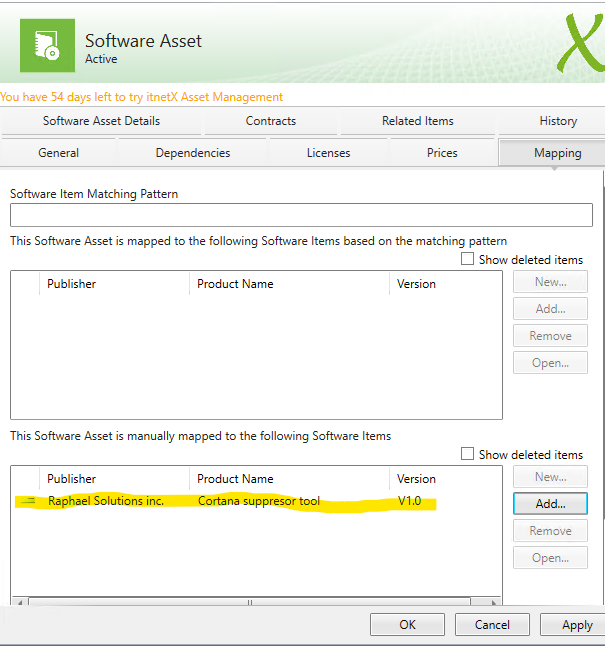This screenshot has height=646, width=605.
Task: Switch to the Software Asset Details tab
Action: tap(101, 121)
